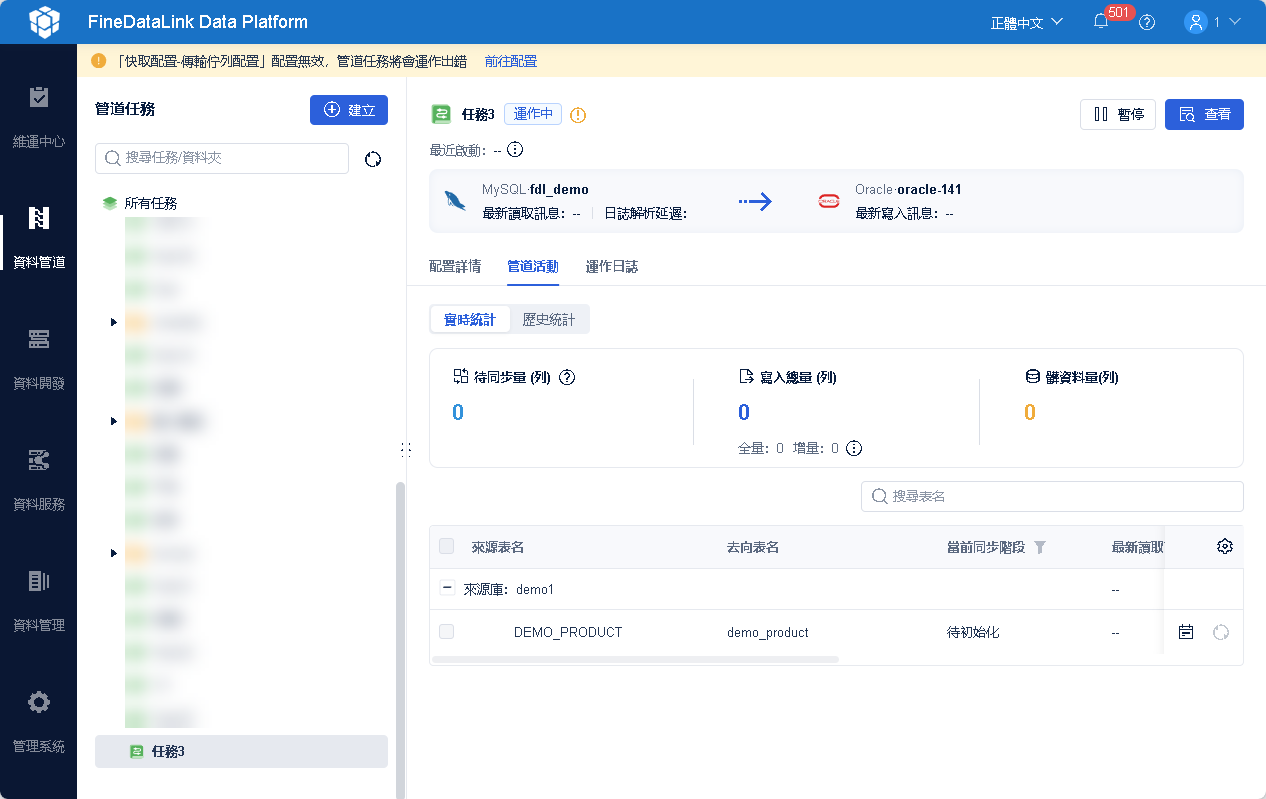Select 所有任務 in the task tree
Image resolution: width=1266 pixels, height=799 pixels.
coord(150,203)
